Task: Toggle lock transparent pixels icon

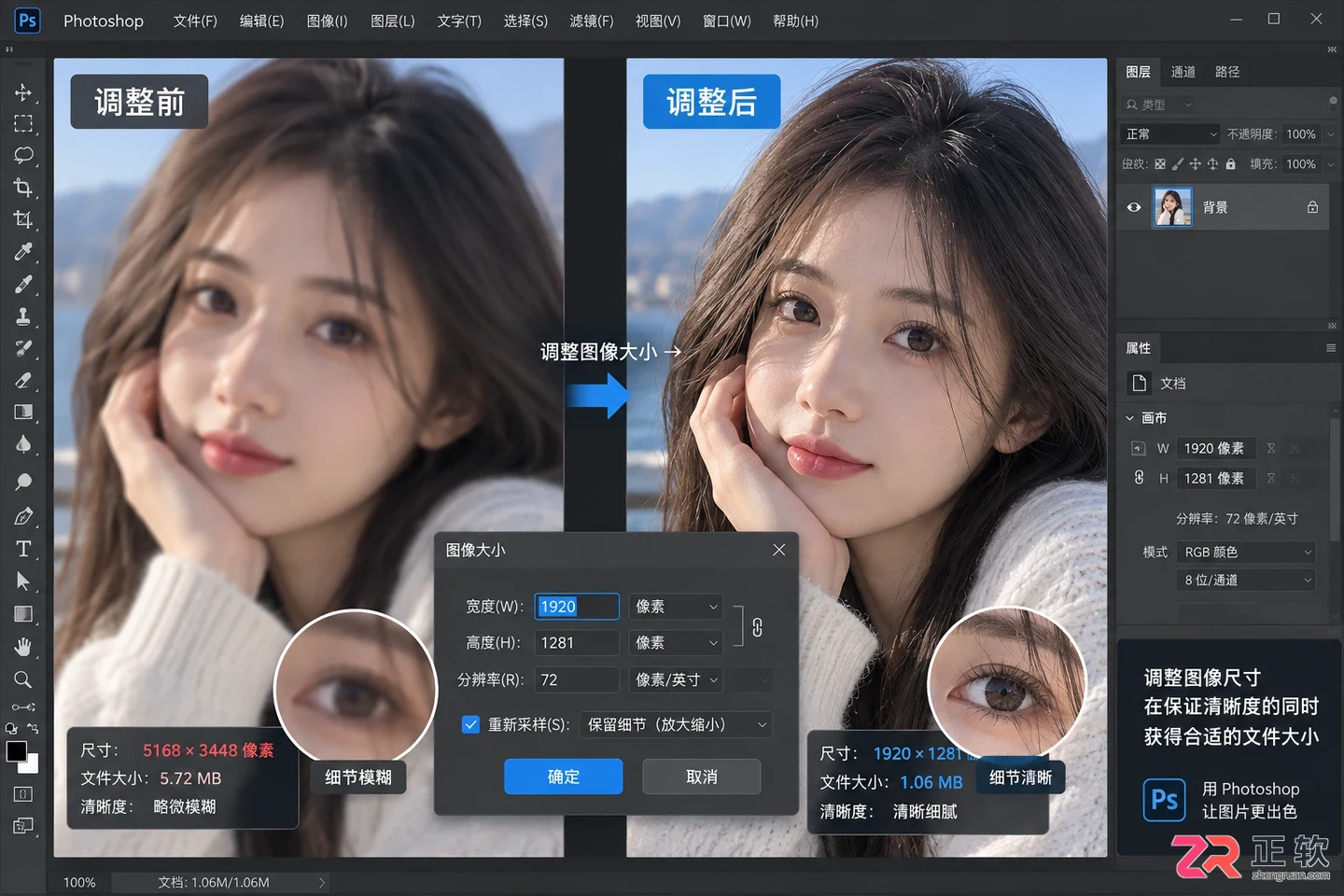Action: 1160,164
